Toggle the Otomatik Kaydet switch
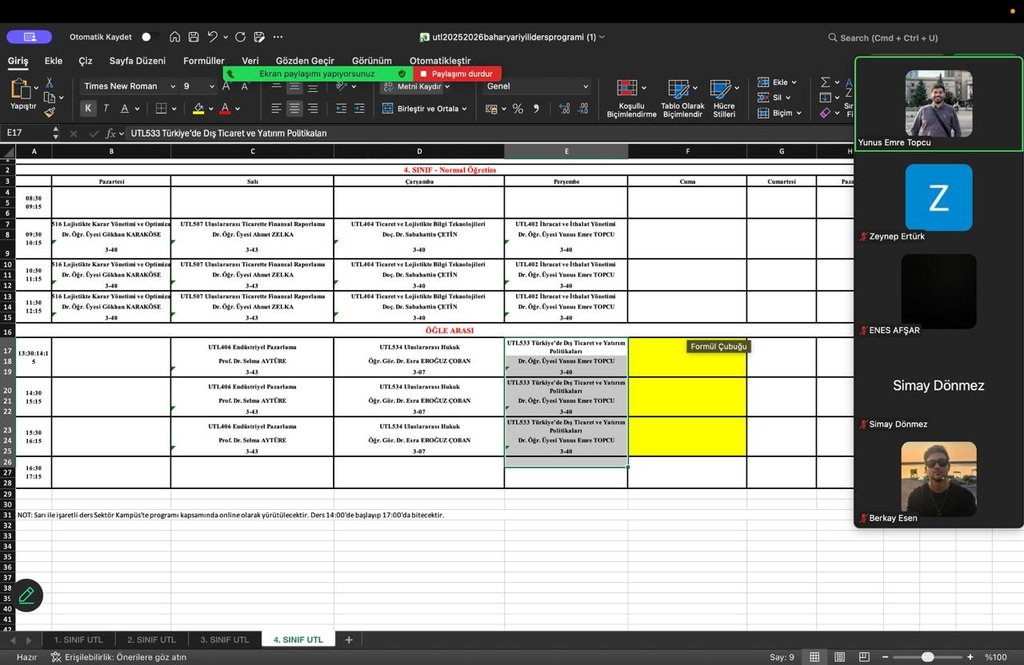This screenshot has width=1024, height=665. [148, 37]
